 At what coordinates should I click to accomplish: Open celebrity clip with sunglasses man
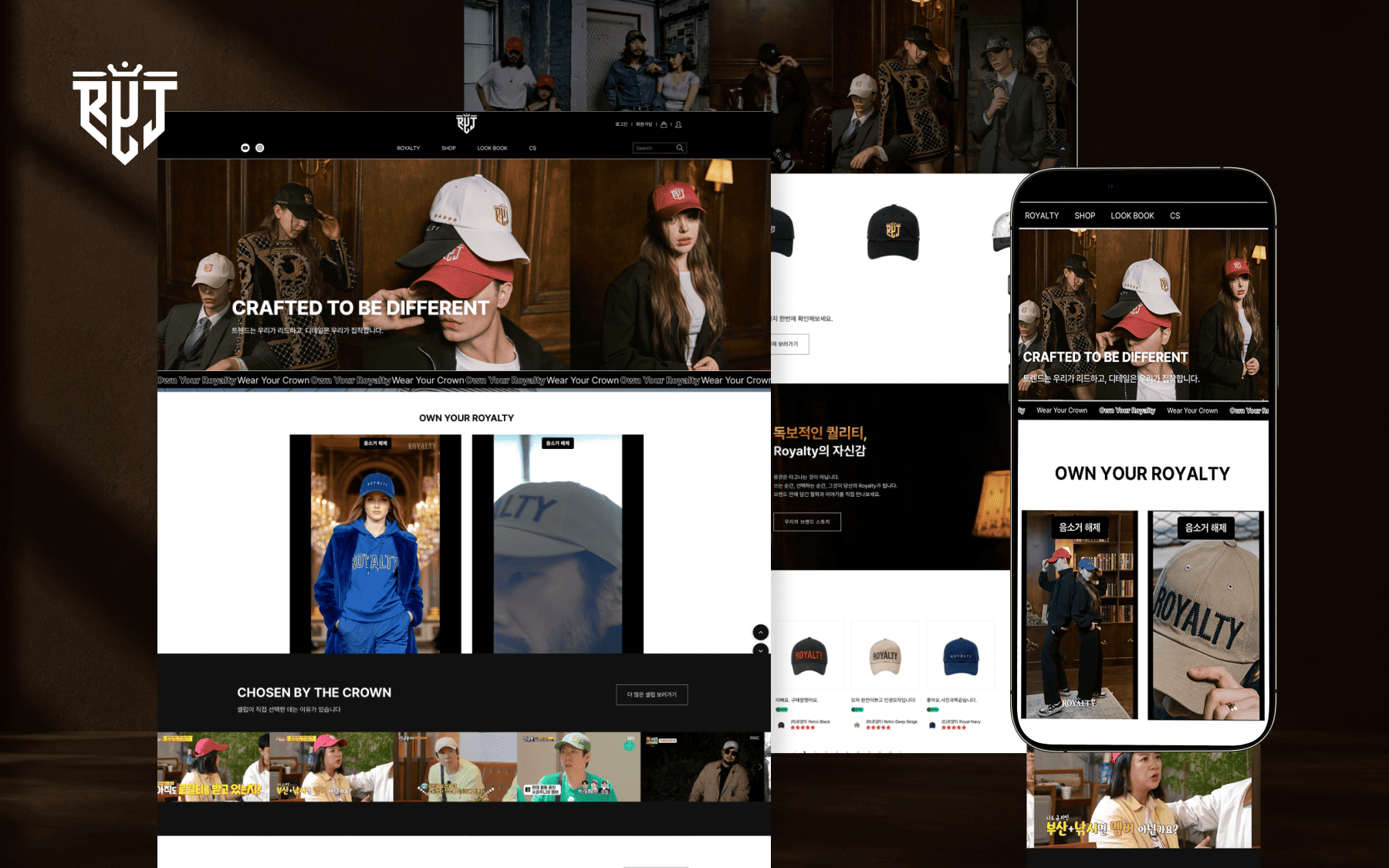[x=703, y=767]
